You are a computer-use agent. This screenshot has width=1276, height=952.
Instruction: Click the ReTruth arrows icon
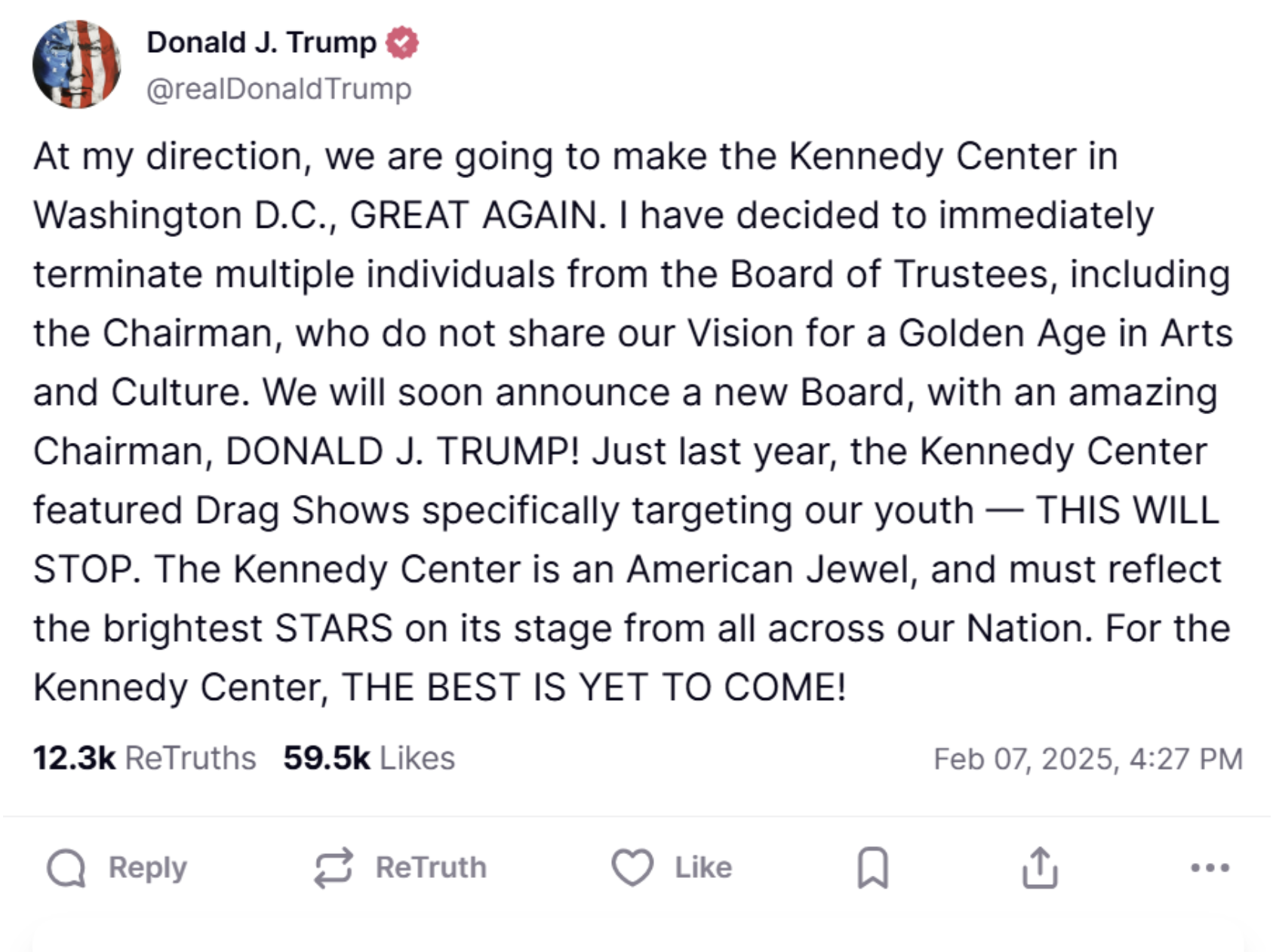pyautogui.click(x=333, y=868)
